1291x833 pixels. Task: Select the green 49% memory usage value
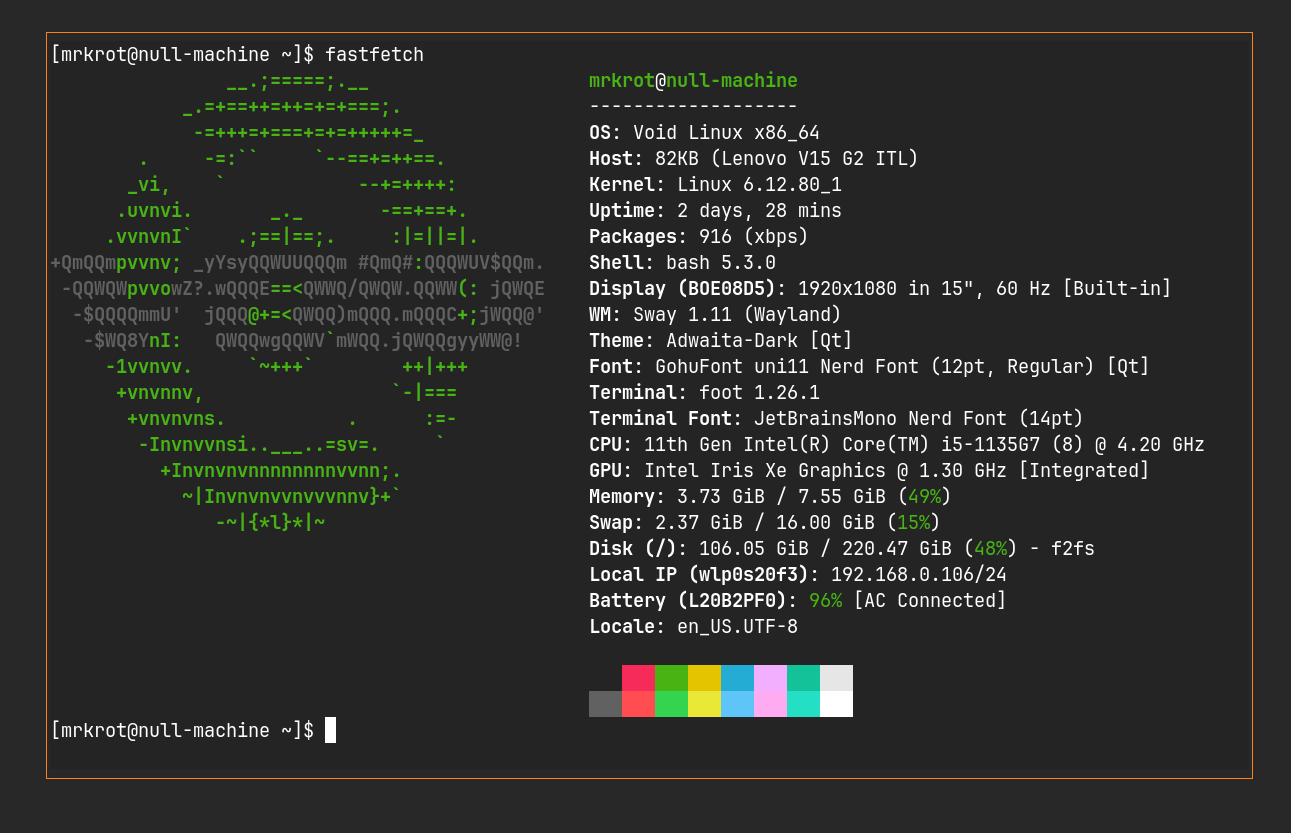[x=924, y=497]
